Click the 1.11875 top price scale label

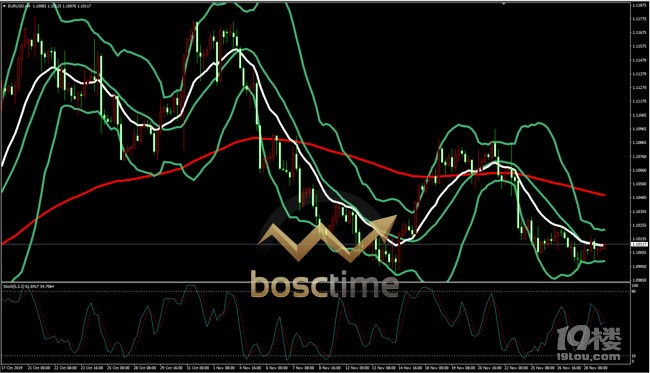coord(639,5)
